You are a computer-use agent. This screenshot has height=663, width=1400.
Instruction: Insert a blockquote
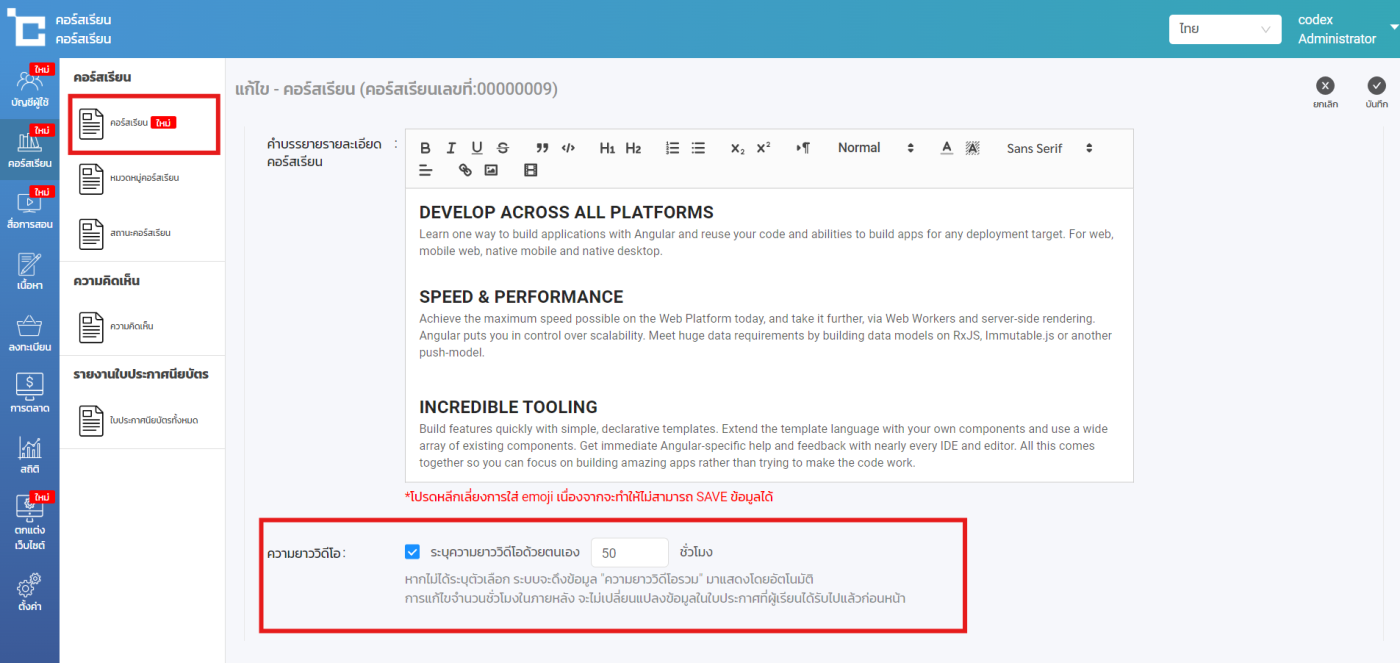[542, 148]
